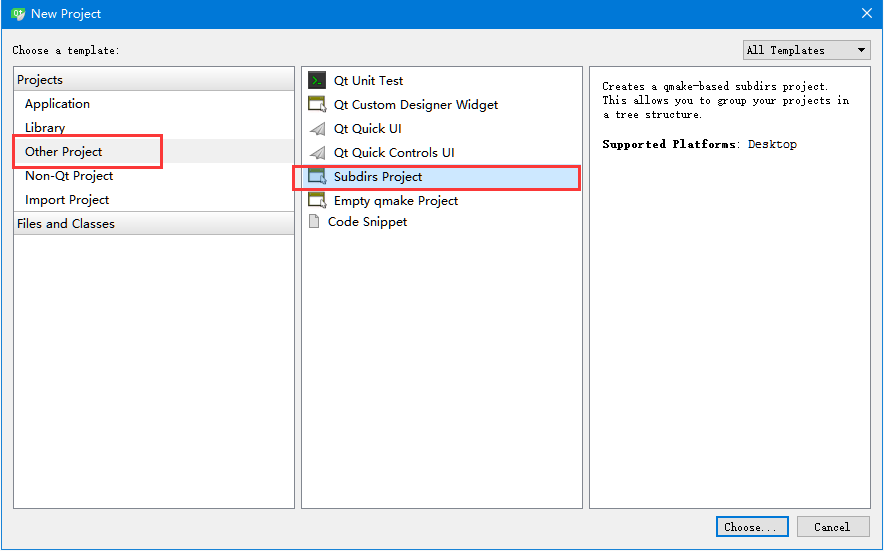This screenshot has width=884, height=551.
Task: Select the Non-Qt Project category
Action: (x=69, y=176)
